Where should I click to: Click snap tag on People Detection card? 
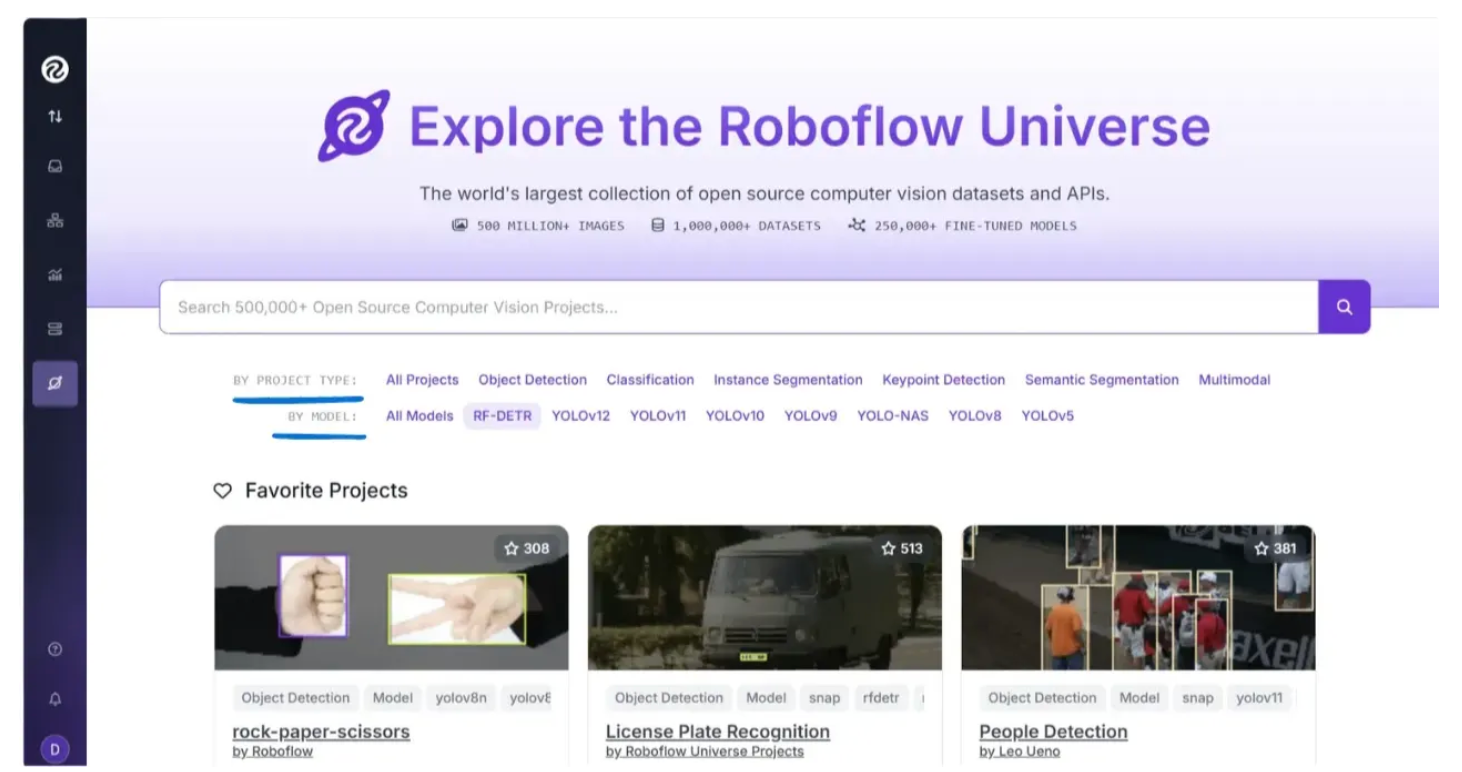[x=1197, y=698]
